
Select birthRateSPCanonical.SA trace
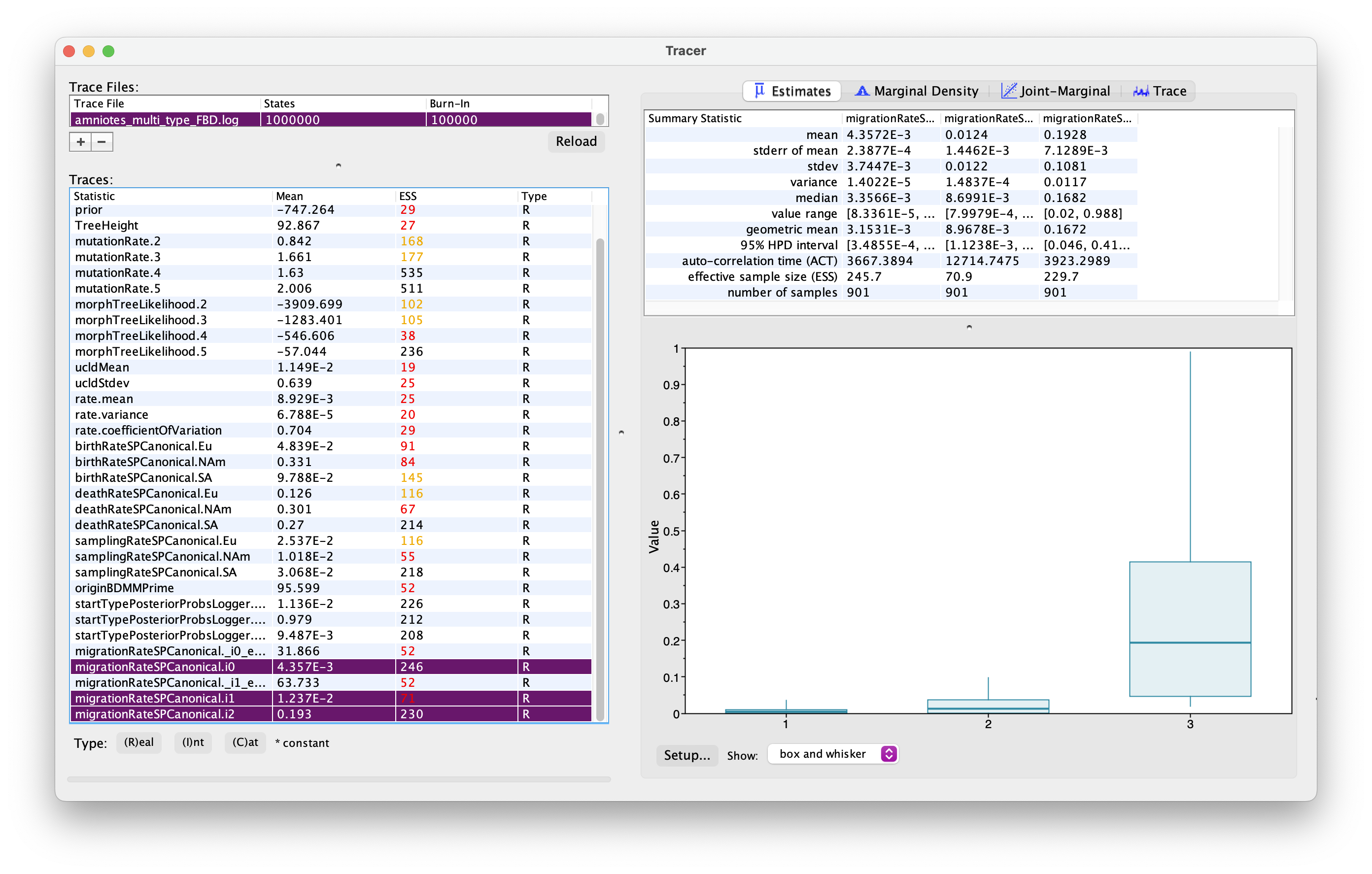click(x=331, y=478)
